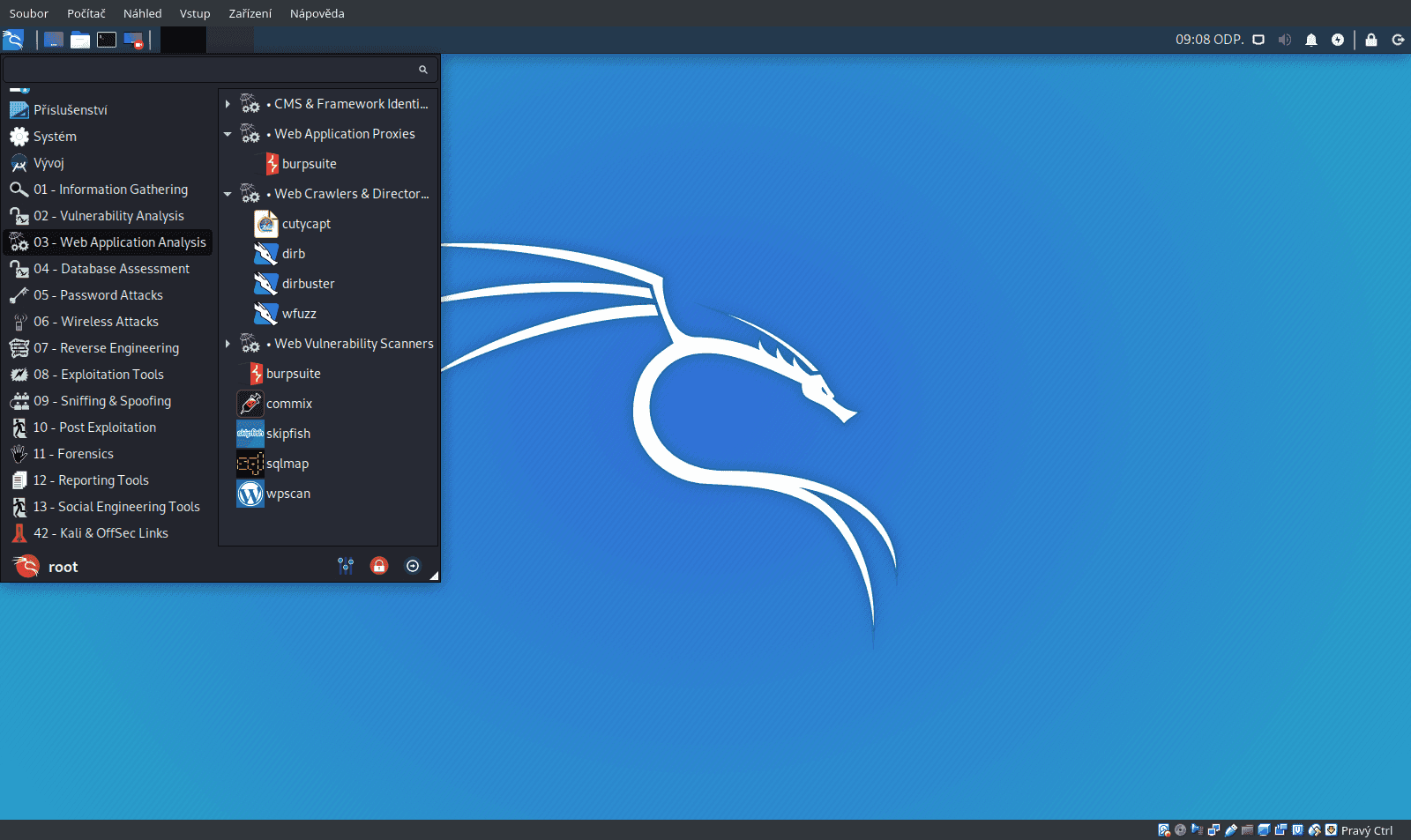Open the wfuzz fuzzing tool
The image size is (1411, 840).
(x=299, y=313)
